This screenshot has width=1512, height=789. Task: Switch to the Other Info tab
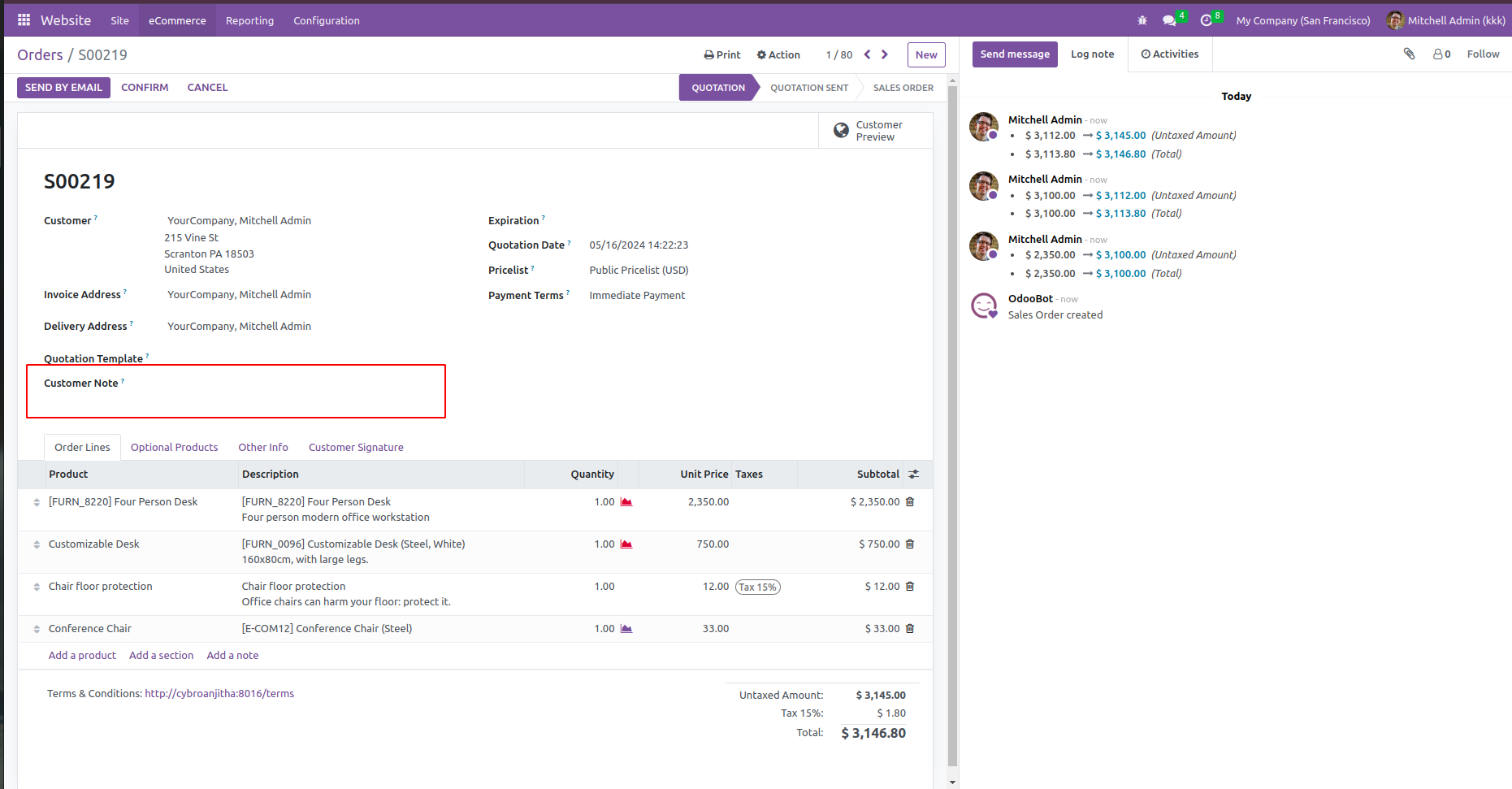click(263, 448)
